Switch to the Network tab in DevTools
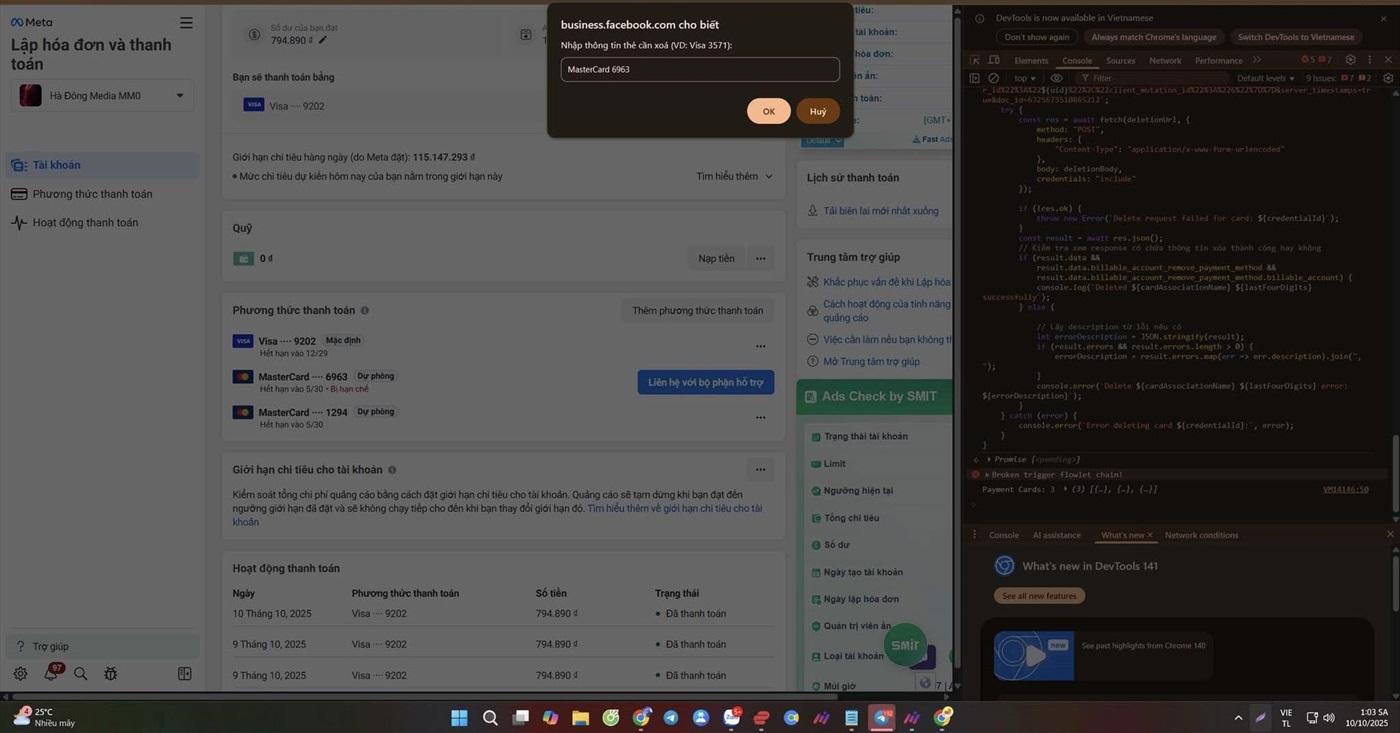Image resolution: width=1400 pixels, height=733 pixels. click(x=1165, y=60)
